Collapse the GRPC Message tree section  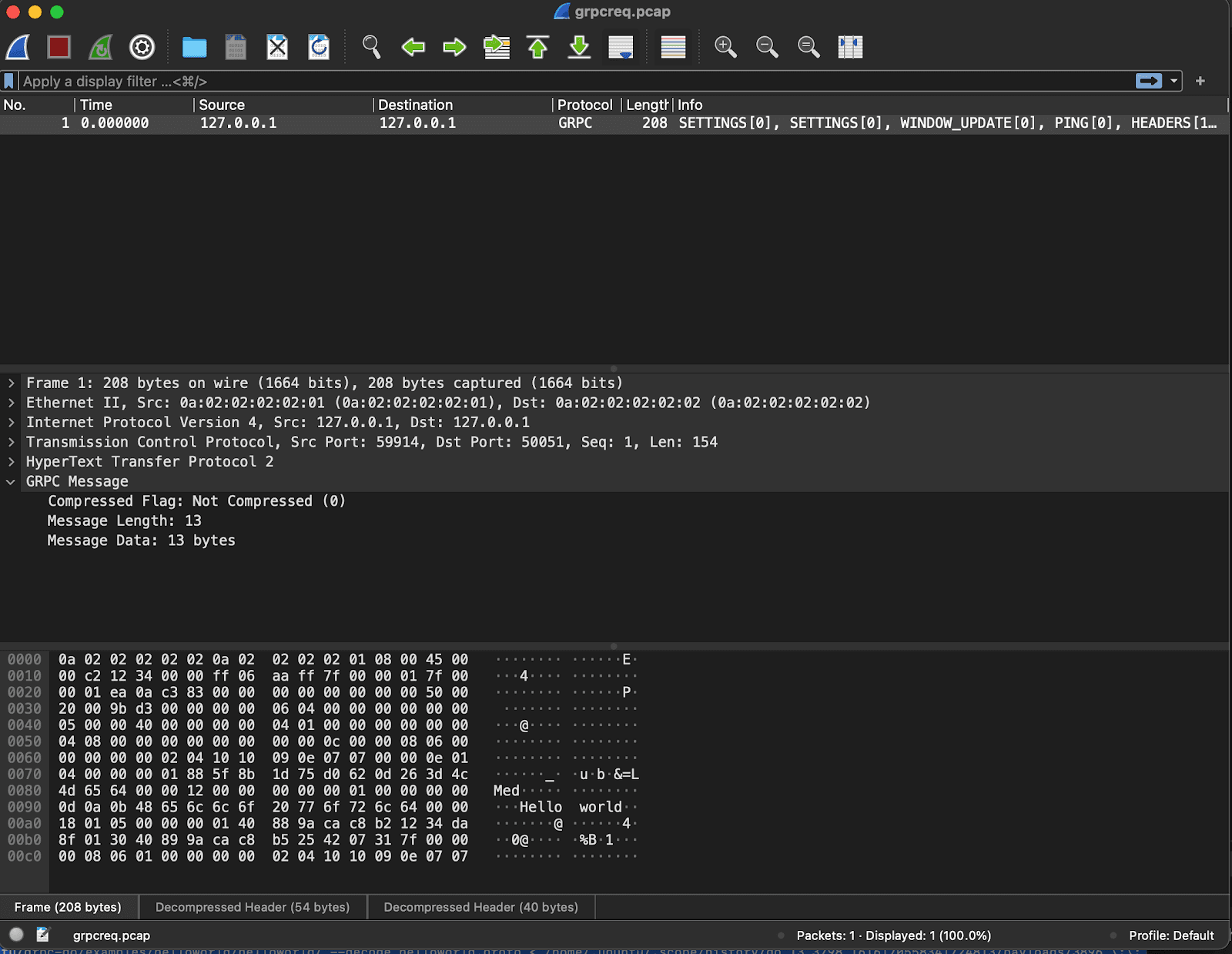pos(12,481)
